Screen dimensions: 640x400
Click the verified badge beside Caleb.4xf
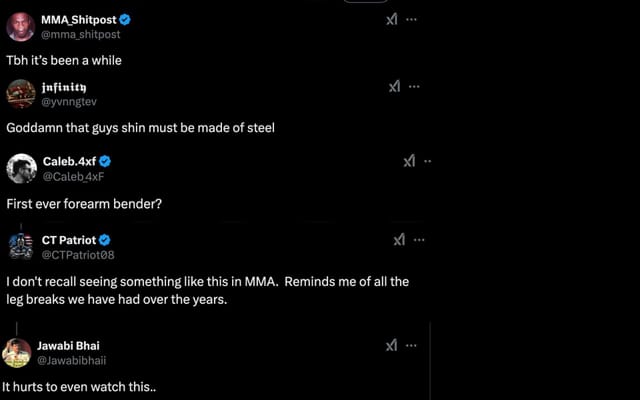click(x=104, y=161)
